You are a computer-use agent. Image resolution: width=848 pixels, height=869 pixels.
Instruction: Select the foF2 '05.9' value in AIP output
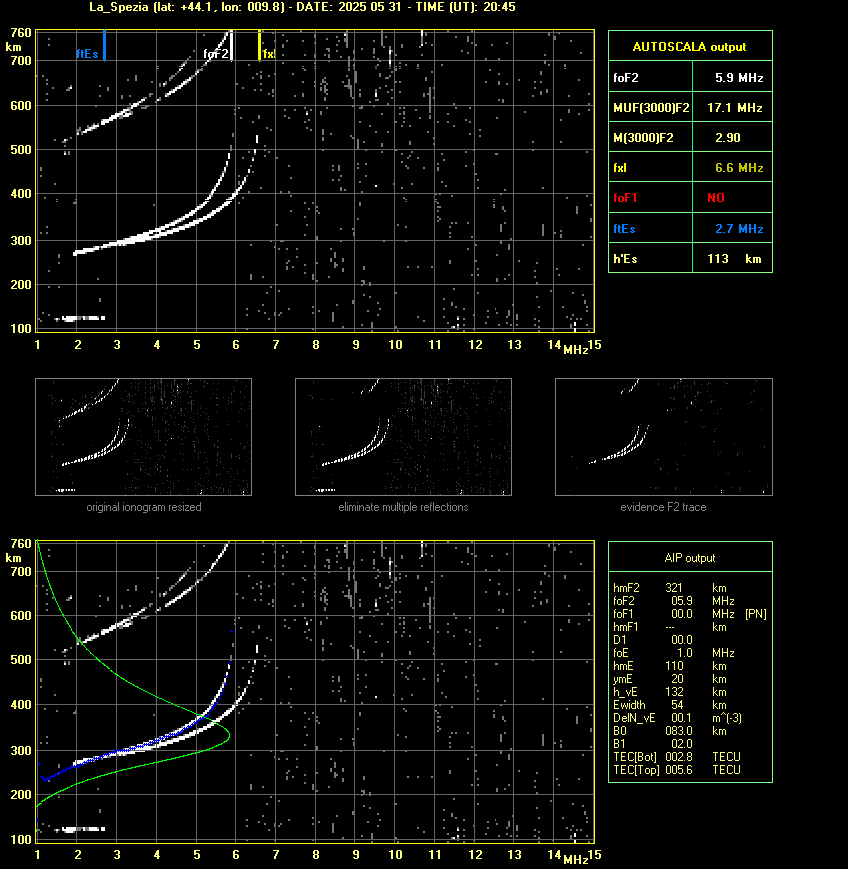[682, 601]
